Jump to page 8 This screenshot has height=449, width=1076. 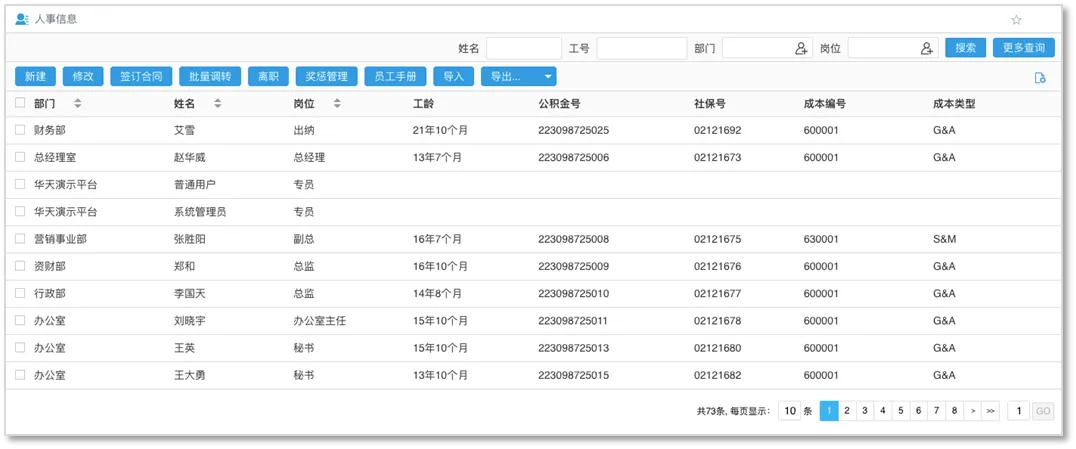coord(954,411)
